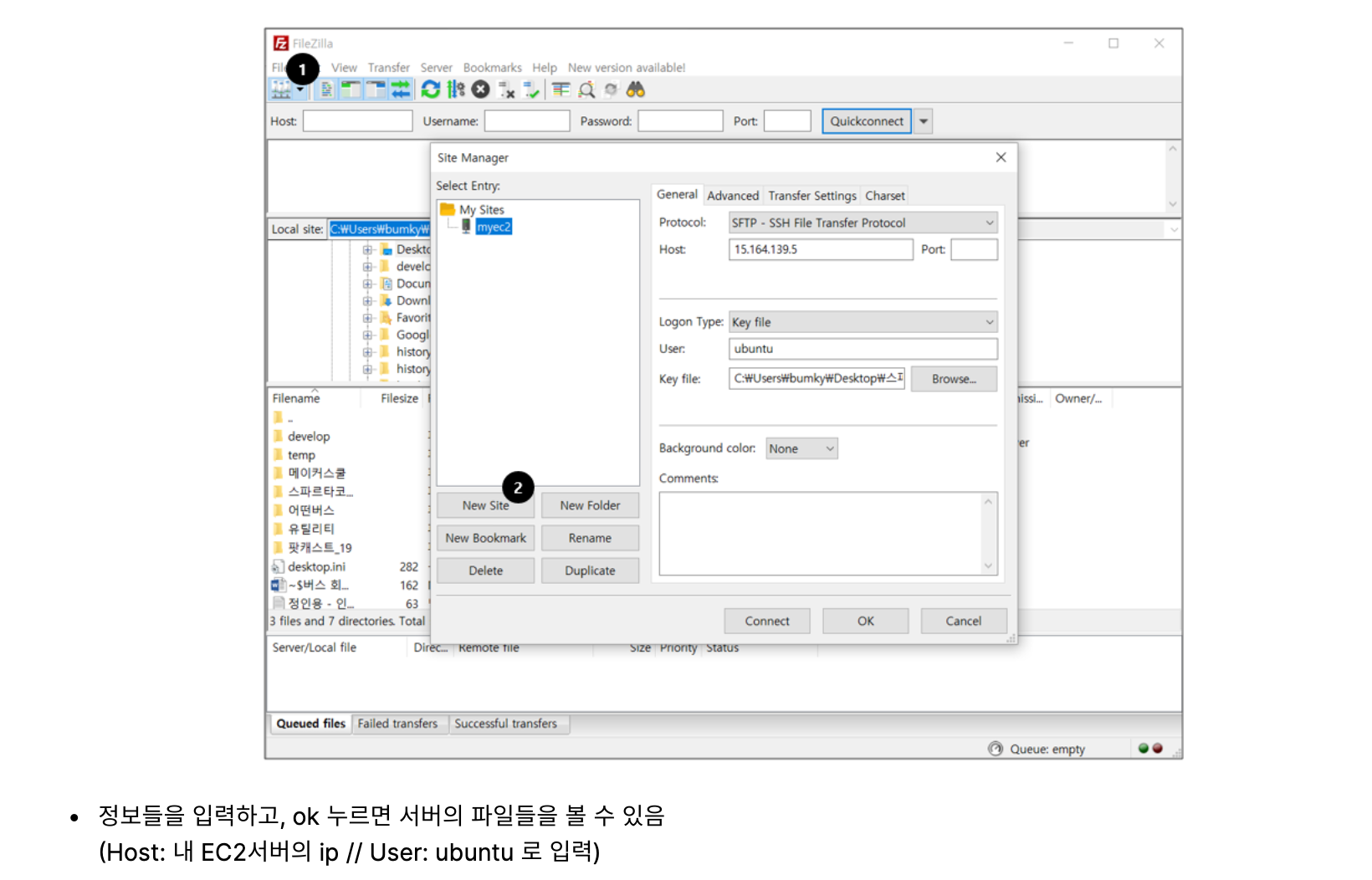The image size is (1372, 880).
Task: Click the New Bookmark button
Action: (485, 538)
